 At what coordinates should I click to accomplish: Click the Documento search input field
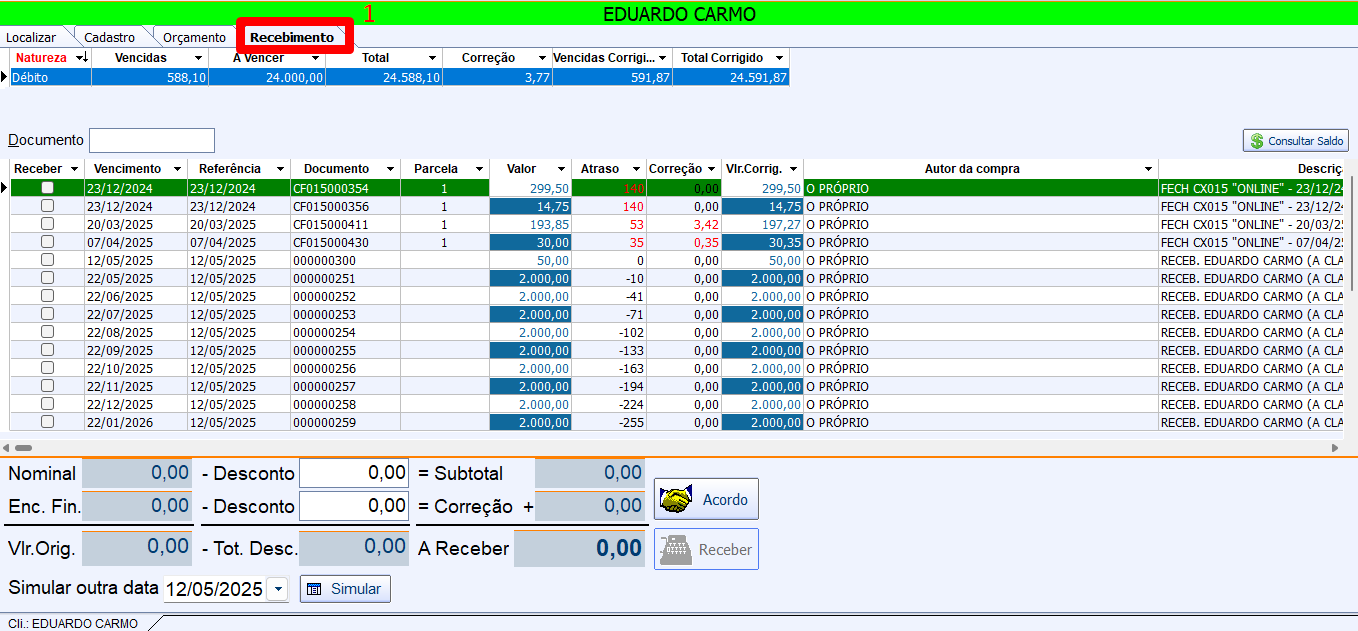152,140
